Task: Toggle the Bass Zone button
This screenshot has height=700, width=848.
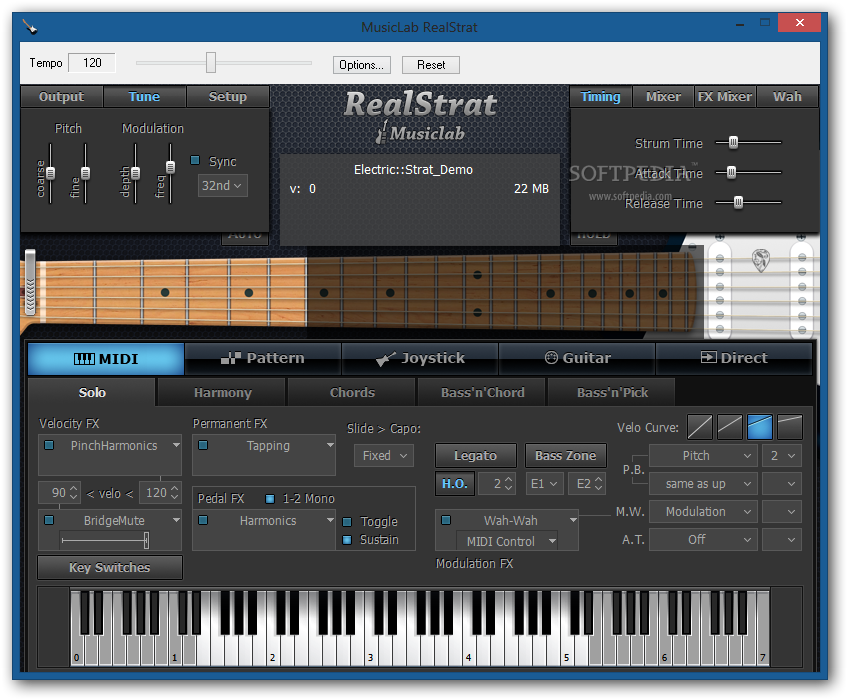Action: (566, 455)
